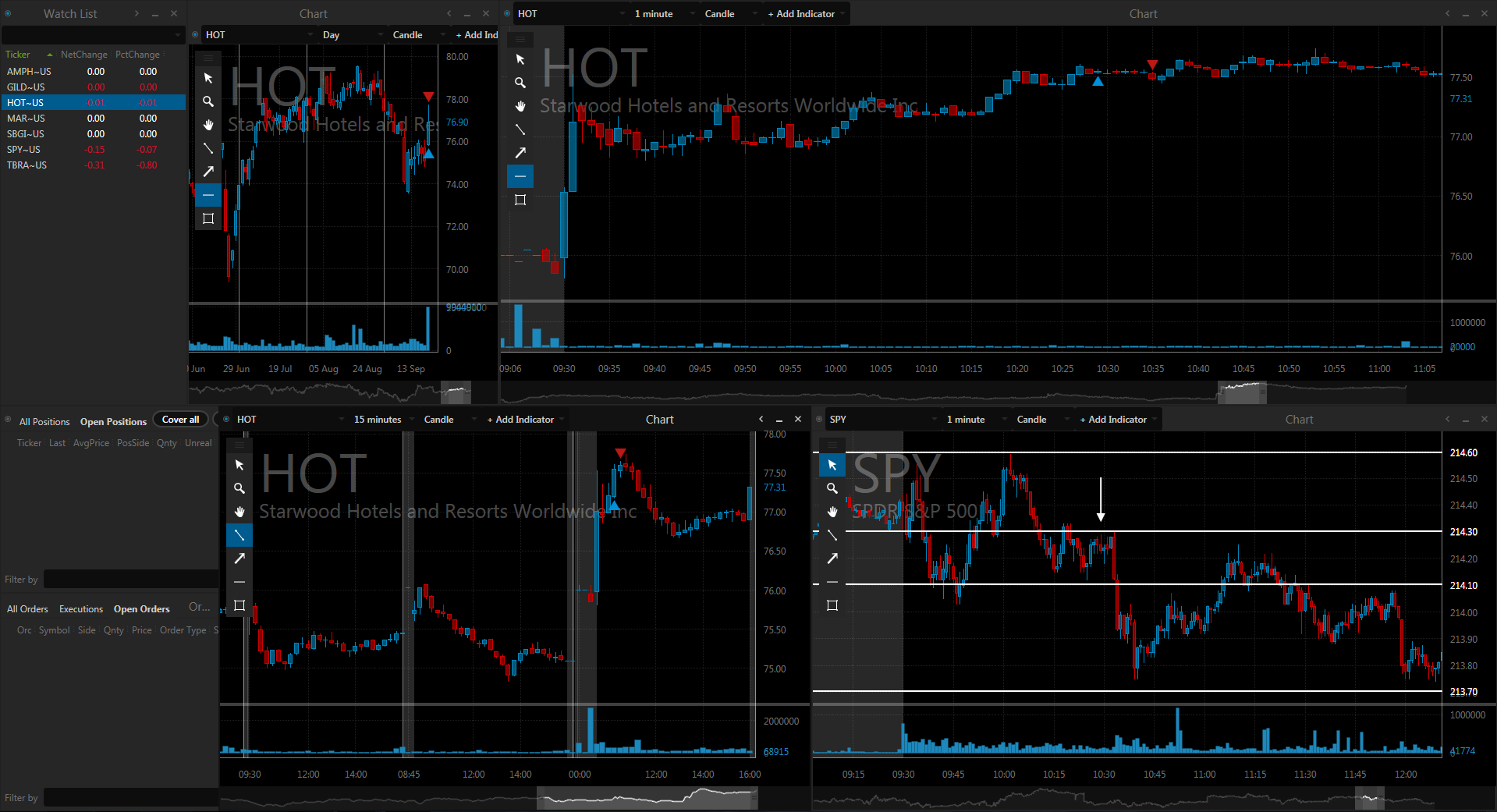Select arrow tool in 15-minute HOT chart
Viewport: 1497px width, 812px height.
[239, 558]
